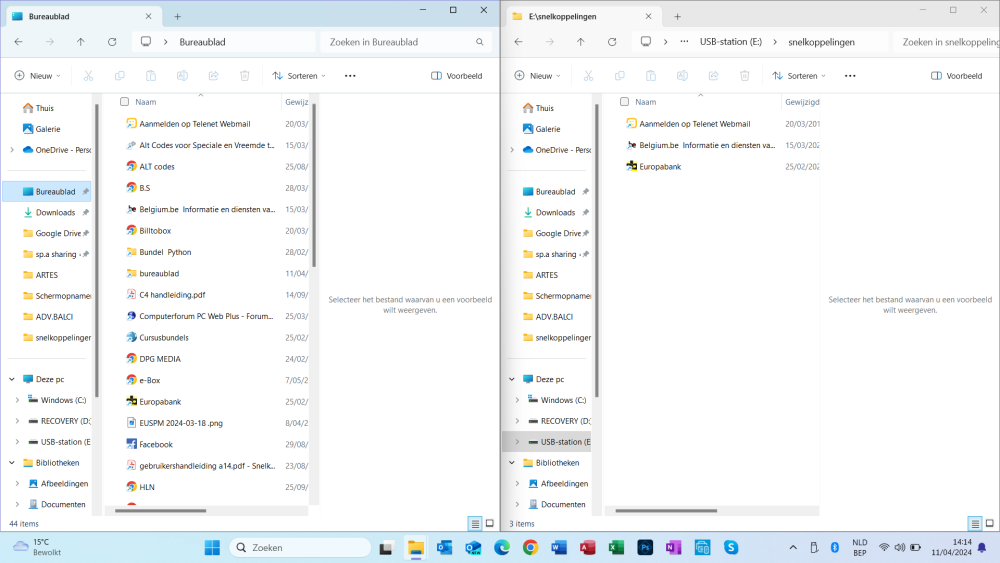Toggle the Voorbeeld preview pane in the right window
The image size is (1000, 563).
click(956, 76)
